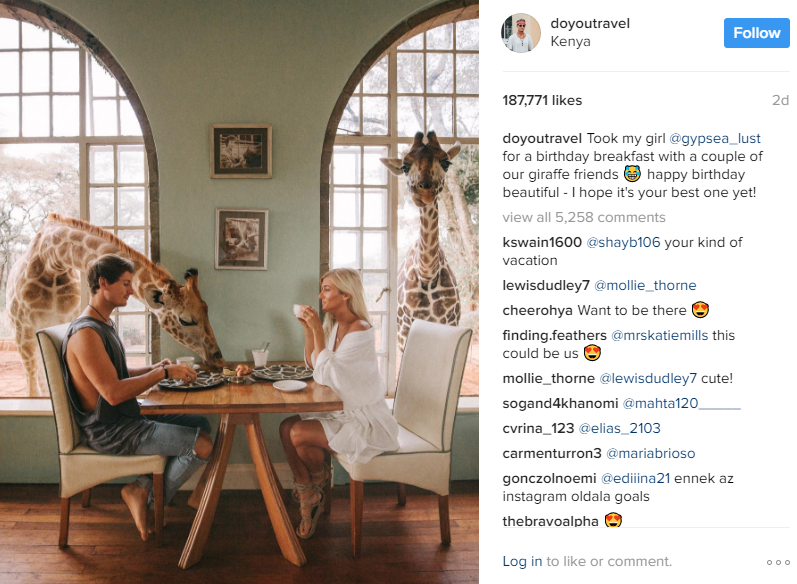
Task: Click the @lewisdudley7 mention
Action: click(648, 379)
